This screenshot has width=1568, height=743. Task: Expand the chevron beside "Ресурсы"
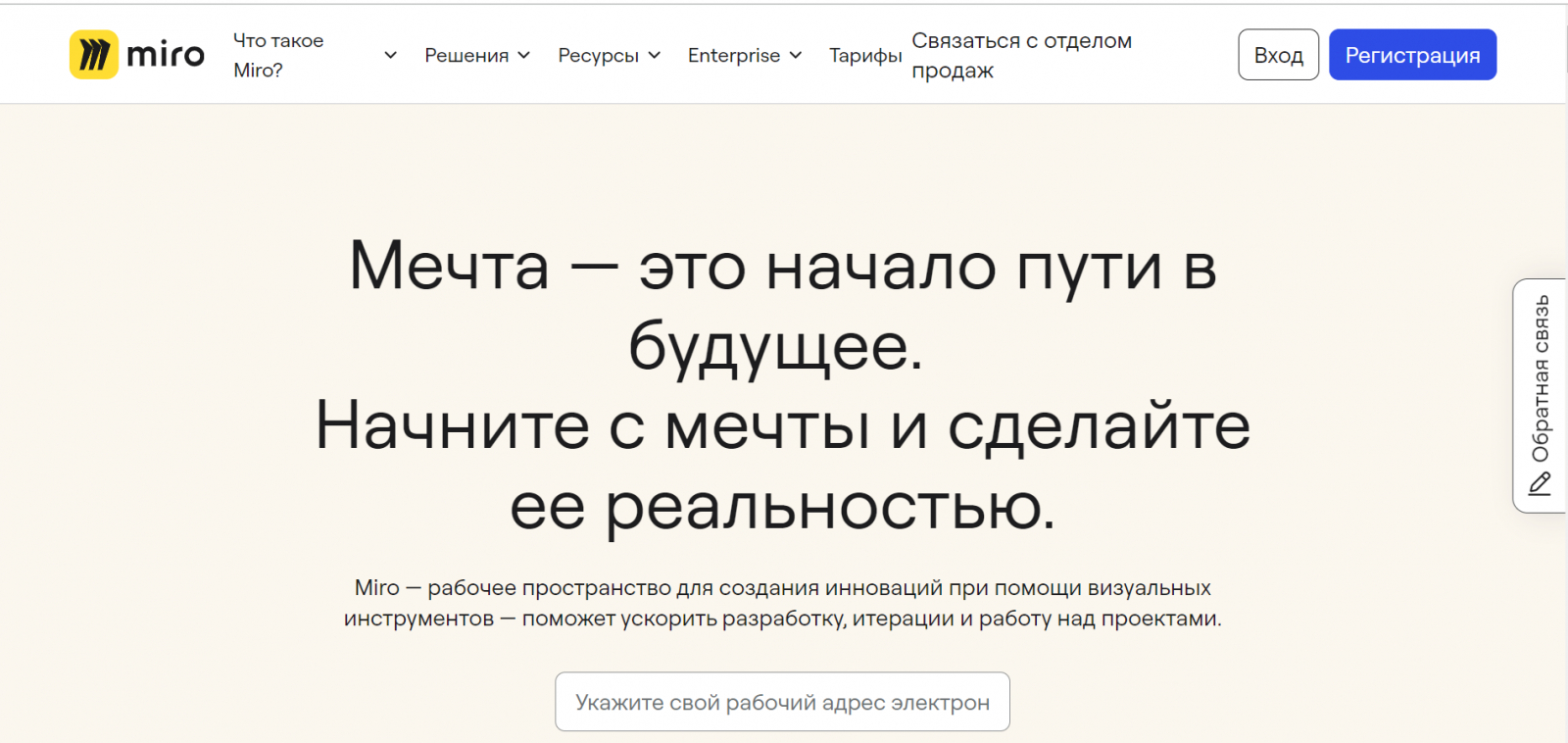coord(654,56)
